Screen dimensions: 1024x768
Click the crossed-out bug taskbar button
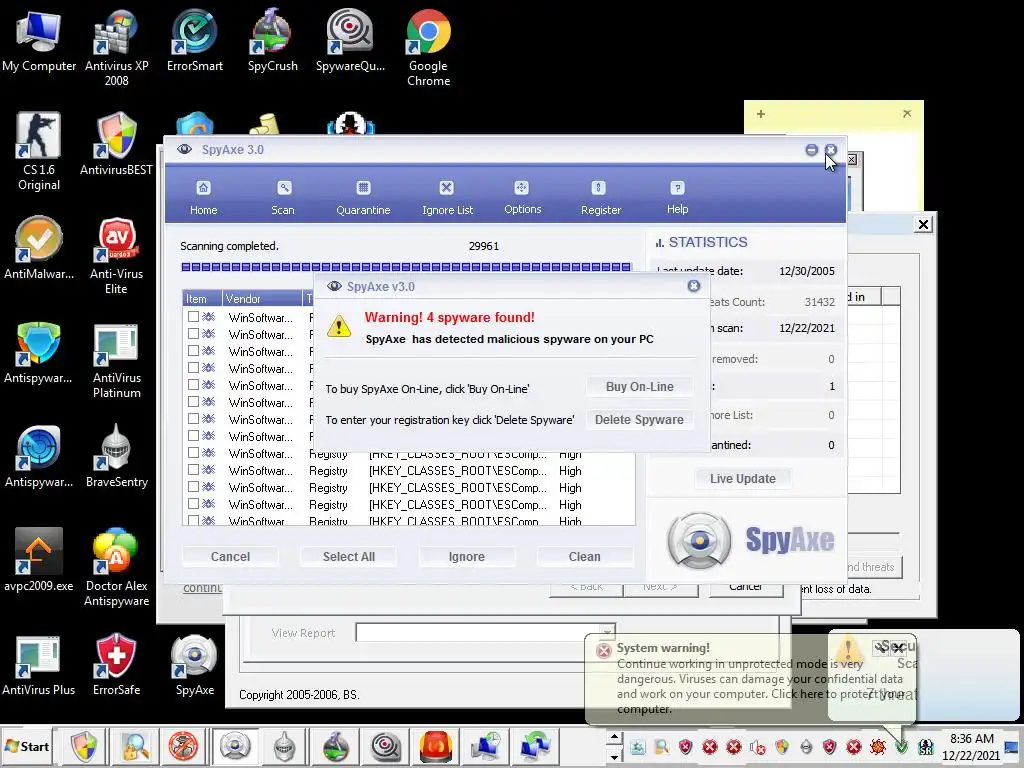coord(184,746)
